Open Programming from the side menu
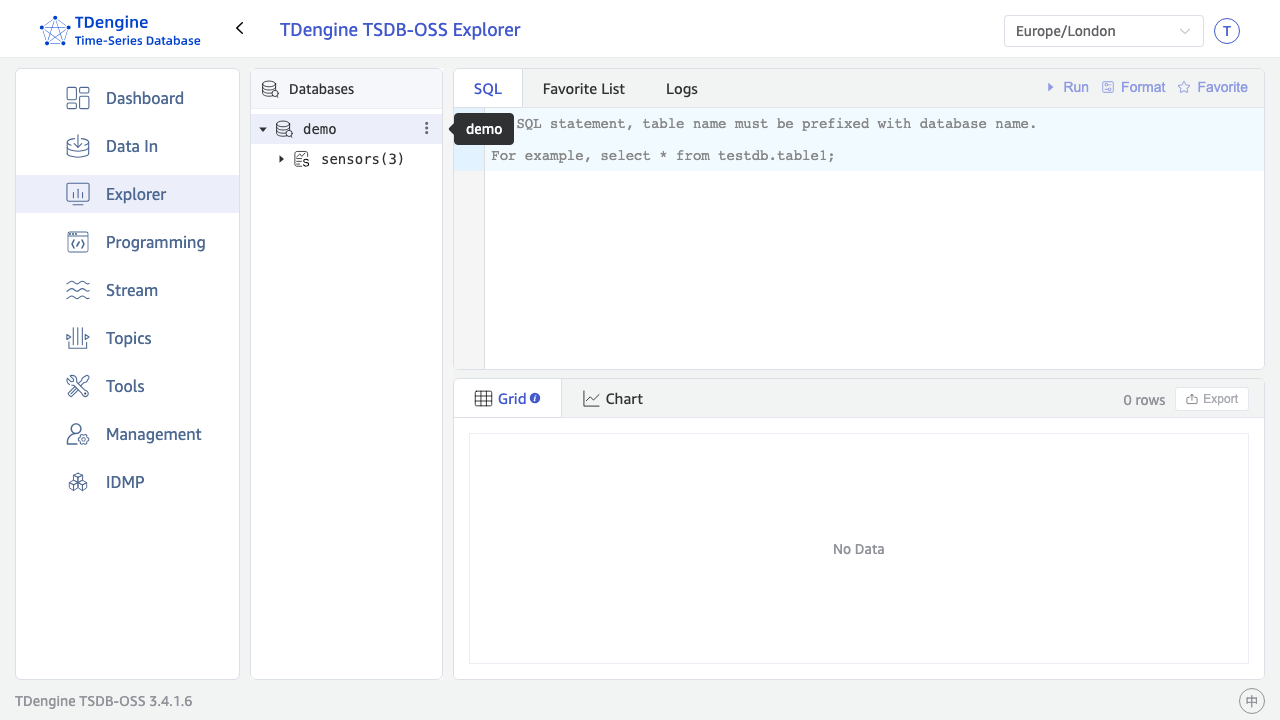Image resolution: width=1280 pixels, height=720 pixels. point(127,242)
